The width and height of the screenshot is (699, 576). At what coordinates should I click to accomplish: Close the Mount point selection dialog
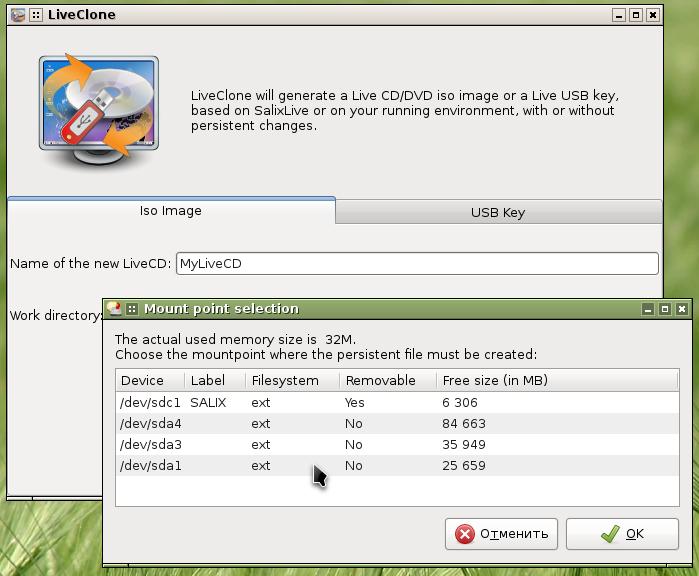tap(682, 309)
